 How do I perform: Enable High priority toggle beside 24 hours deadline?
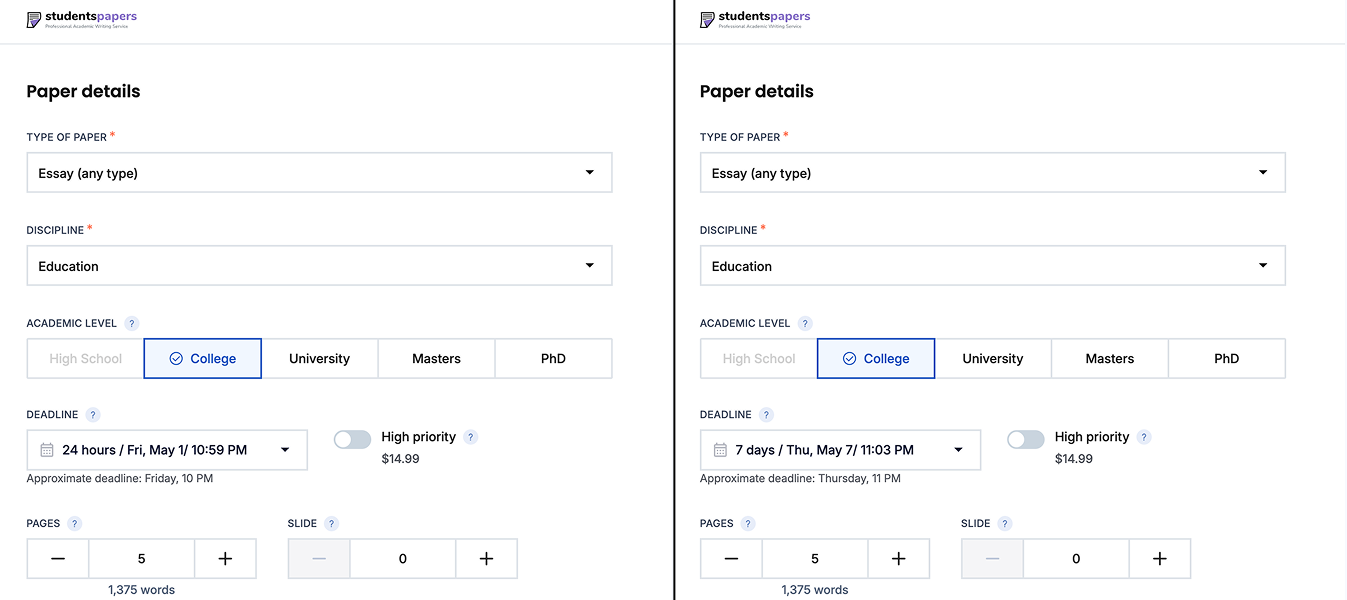tap(352, 439)
